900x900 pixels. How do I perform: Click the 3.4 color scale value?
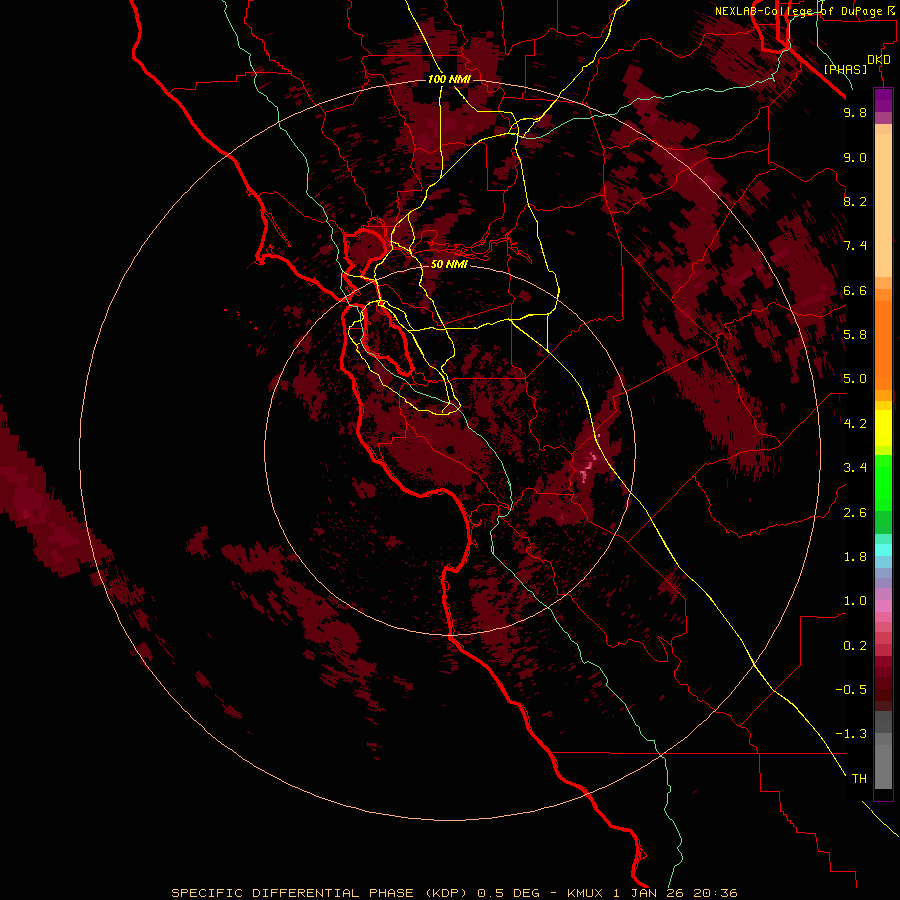(x=855, y=468)
